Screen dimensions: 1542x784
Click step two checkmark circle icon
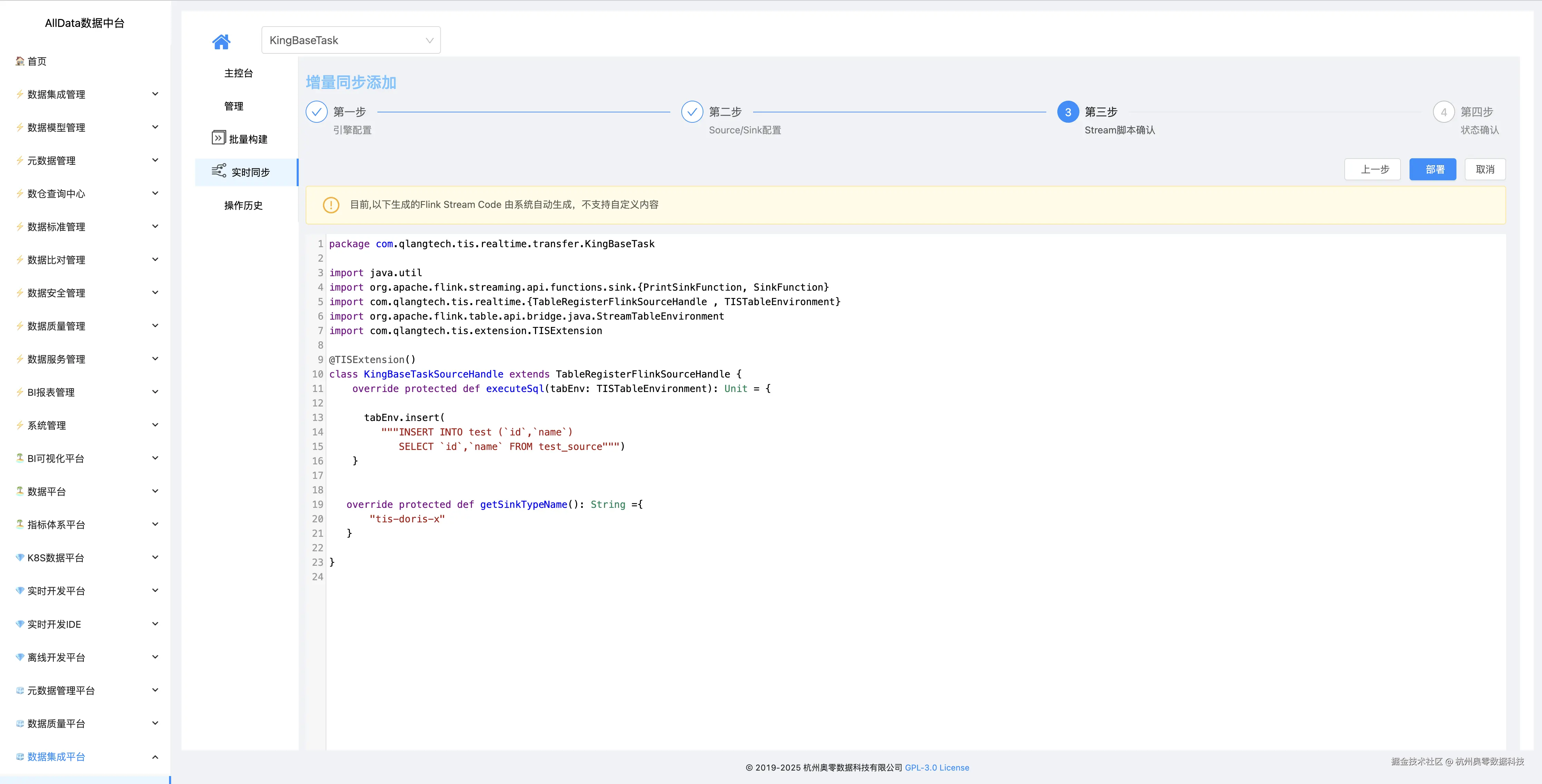click(x=692, y=112)
